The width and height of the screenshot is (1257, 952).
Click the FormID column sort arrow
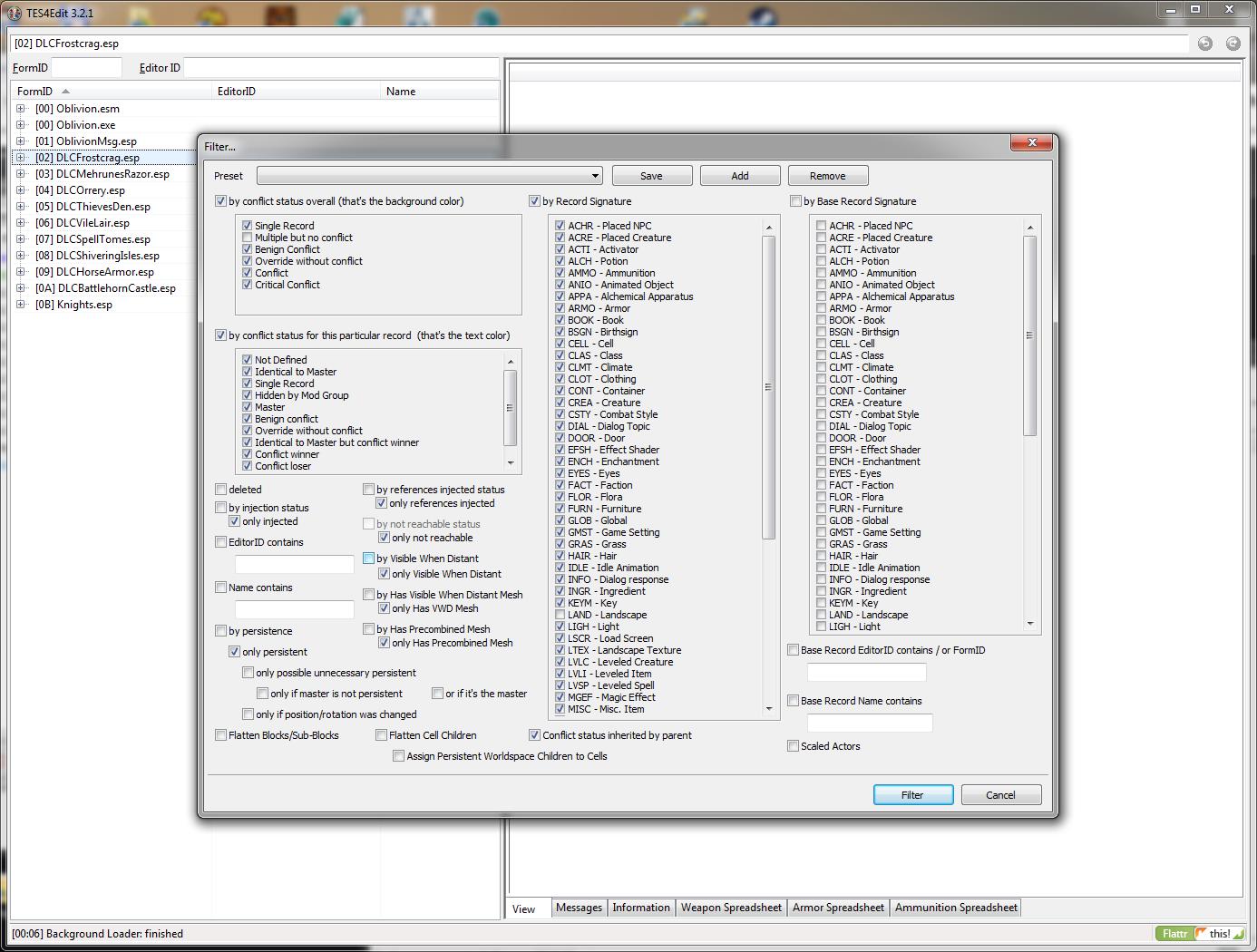click(x=65, y=92)
